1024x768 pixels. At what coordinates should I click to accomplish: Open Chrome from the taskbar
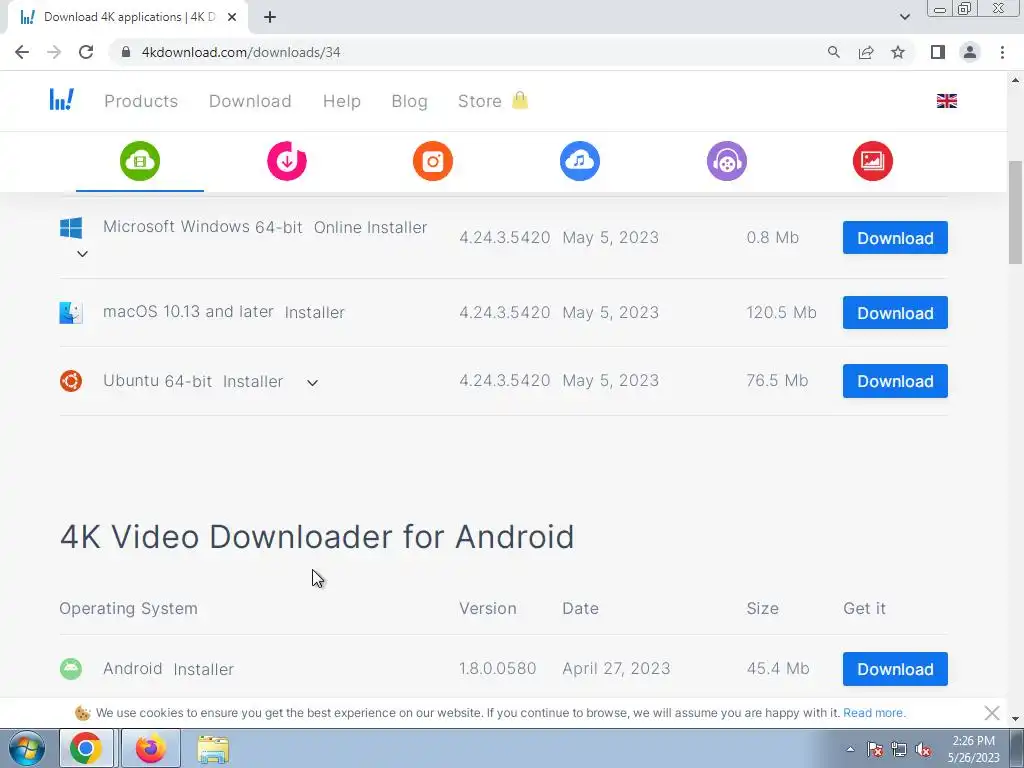(x=86, y=748)
